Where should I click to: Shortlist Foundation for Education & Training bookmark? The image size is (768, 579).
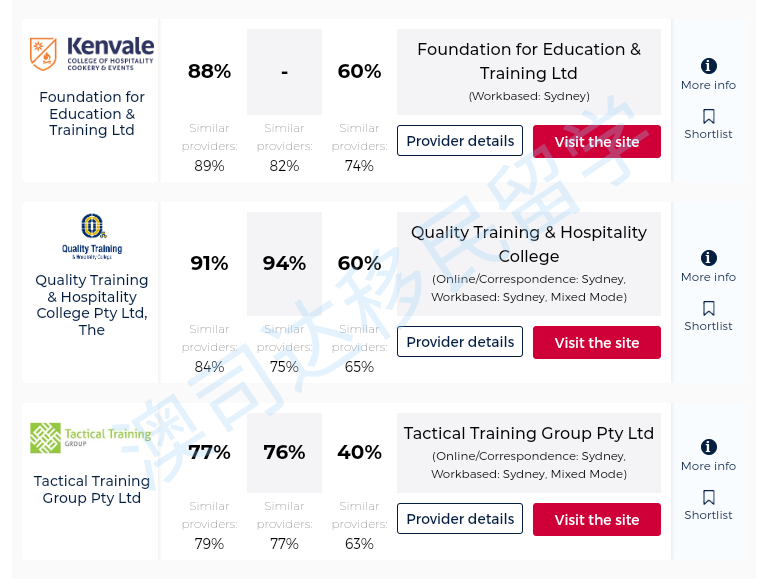point(709,117)
